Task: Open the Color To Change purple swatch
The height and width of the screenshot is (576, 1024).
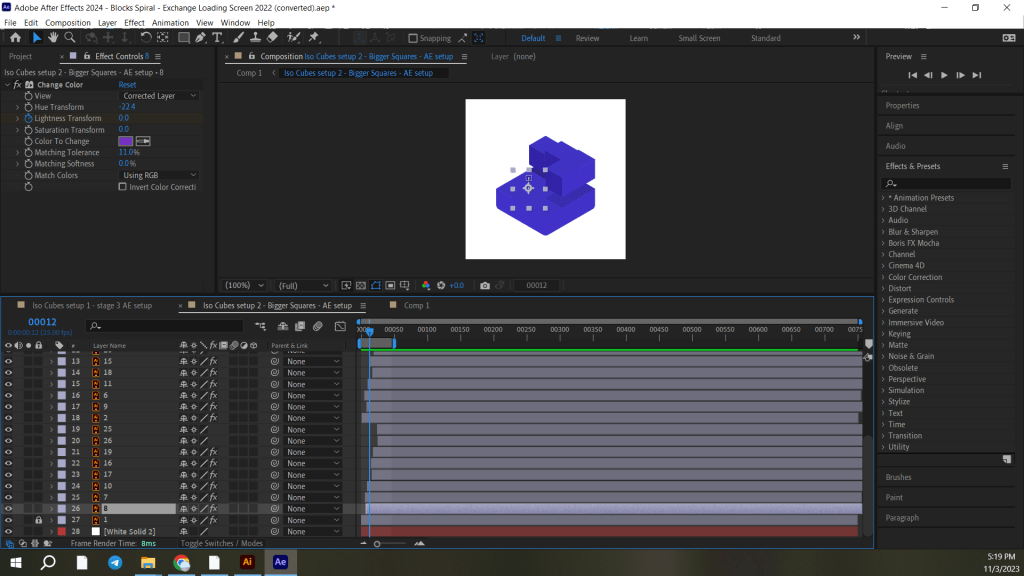Action: click(125, 141)
